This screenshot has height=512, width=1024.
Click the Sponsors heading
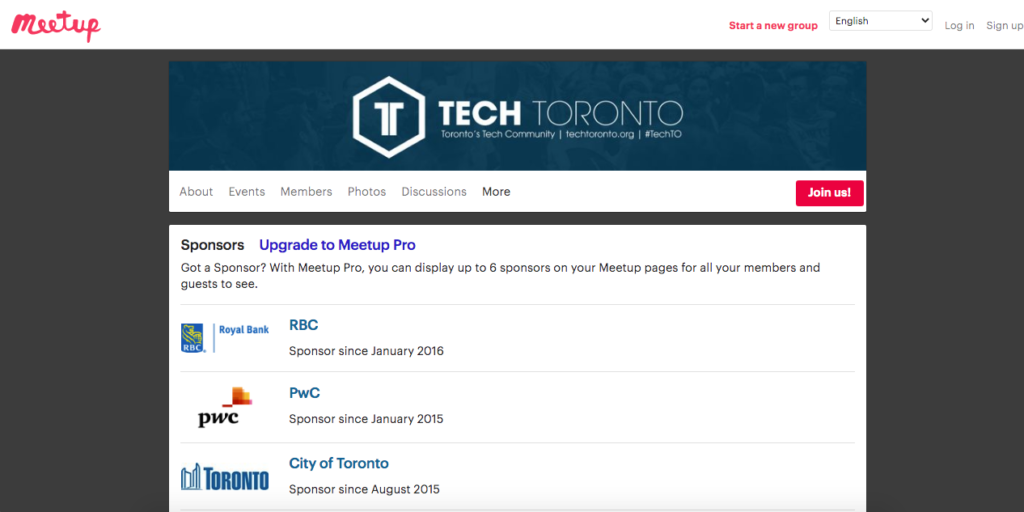point(212,245)
